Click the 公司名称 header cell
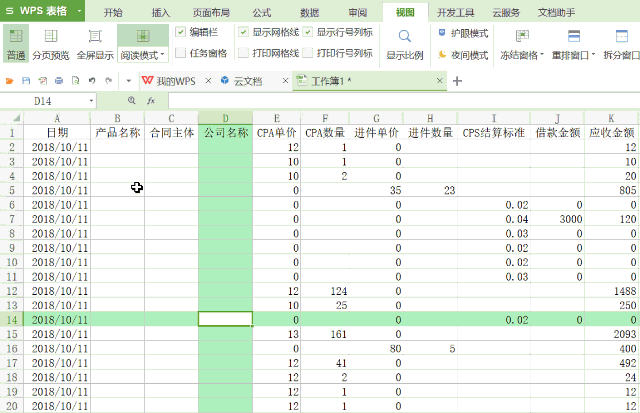Image resolution: width=640 pixels, height=413 pixels. pos(225,132)
